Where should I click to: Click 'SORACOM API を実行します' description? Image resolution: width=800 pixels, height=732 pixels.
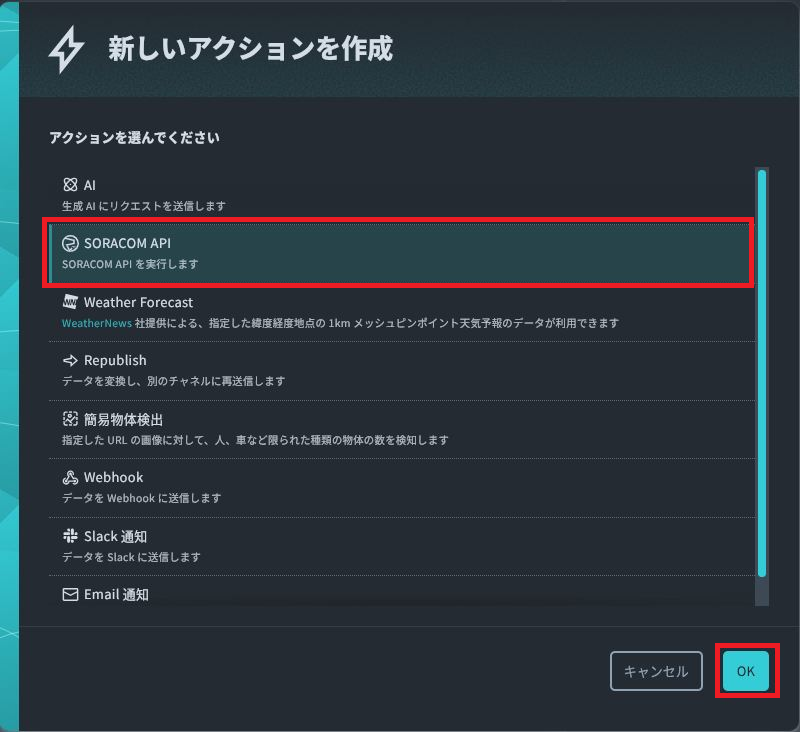tap(130, 264)
